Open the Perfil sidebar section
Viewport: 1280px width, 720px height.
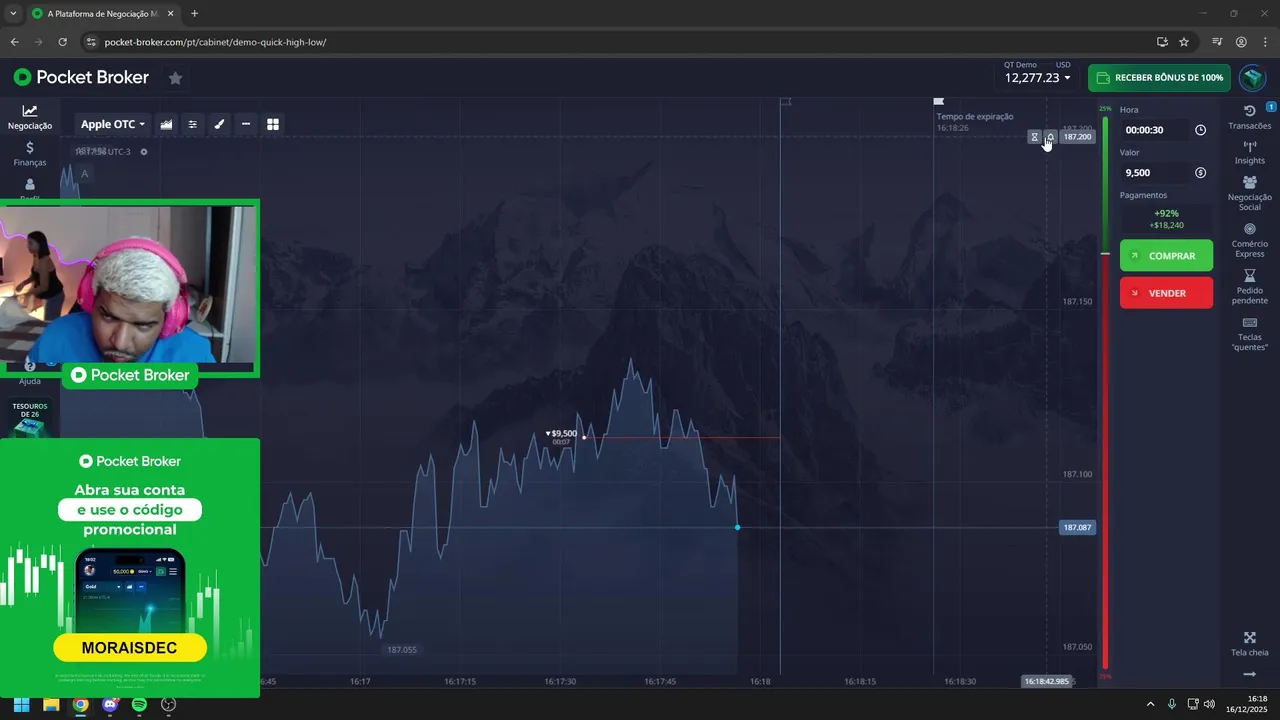pyautogui.click(x=30, y=188)
